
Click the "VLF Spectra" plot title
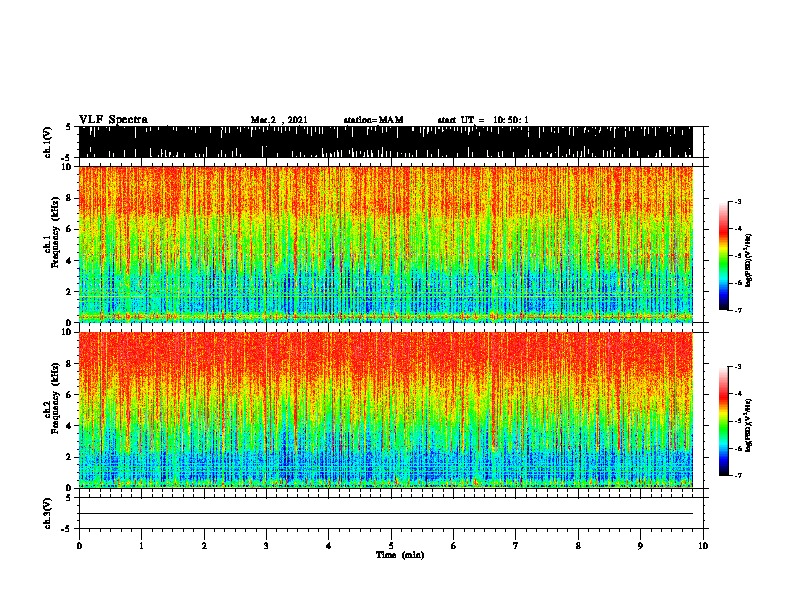coord(113,120)
